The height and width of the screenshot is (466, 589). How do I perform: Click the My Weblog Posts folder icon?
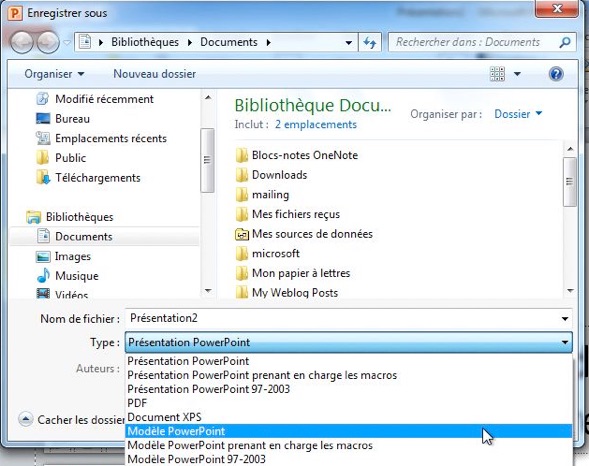click(x=242, y=293)
